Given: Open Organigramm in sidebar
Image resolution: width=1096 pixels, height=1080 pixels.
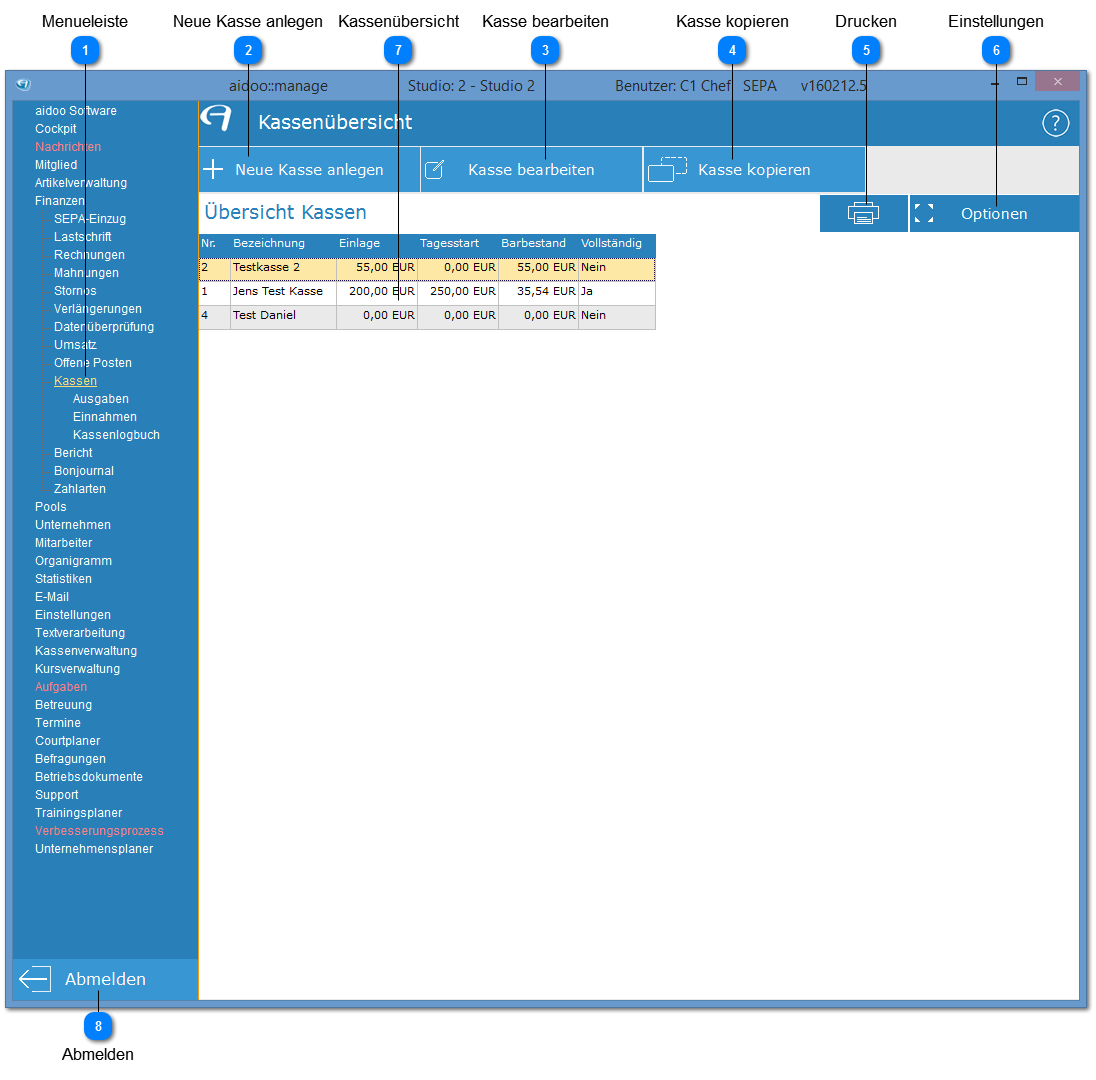Looking at the screenshot, I should tap(73, 561).
